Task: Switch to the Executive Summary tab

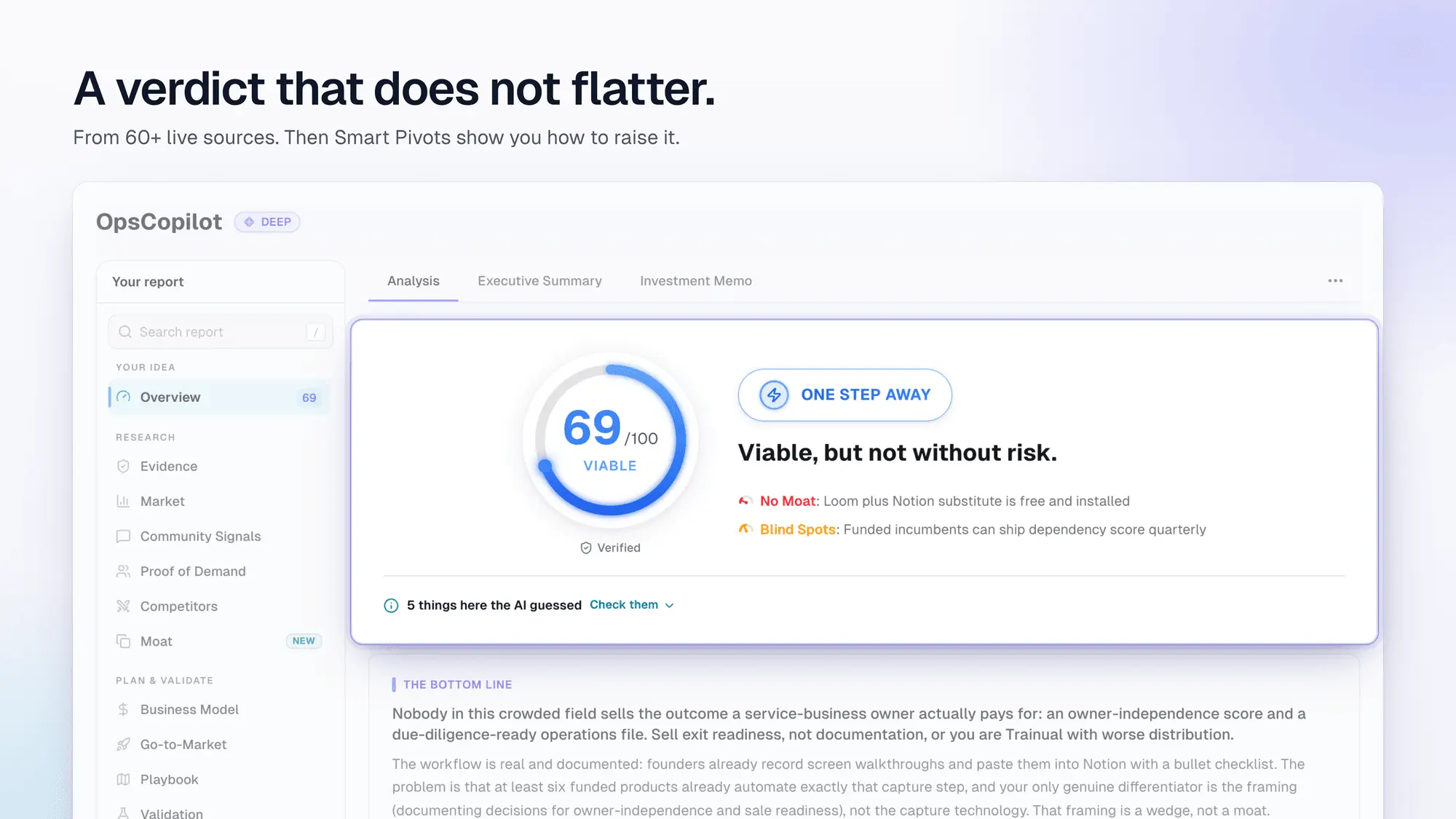Action: pyautogui.click(x=539, y=281)
